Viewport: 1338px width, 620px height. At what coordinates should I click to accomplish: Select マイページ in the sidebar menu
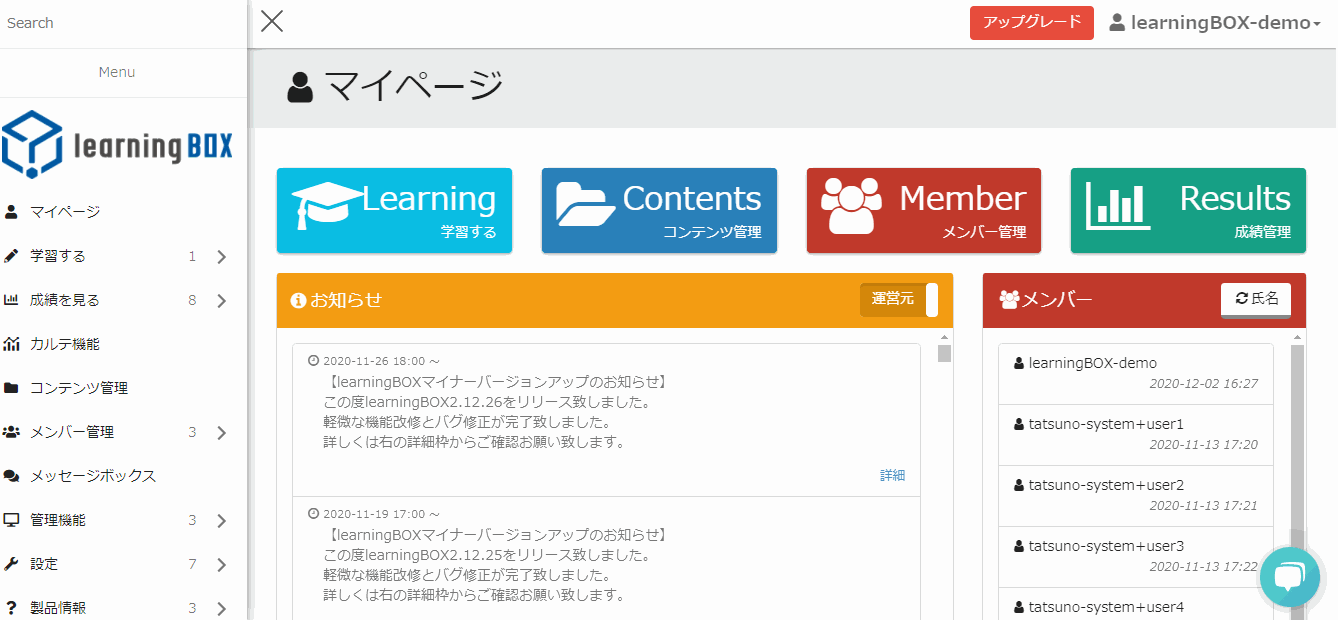(x=64, y=212)
